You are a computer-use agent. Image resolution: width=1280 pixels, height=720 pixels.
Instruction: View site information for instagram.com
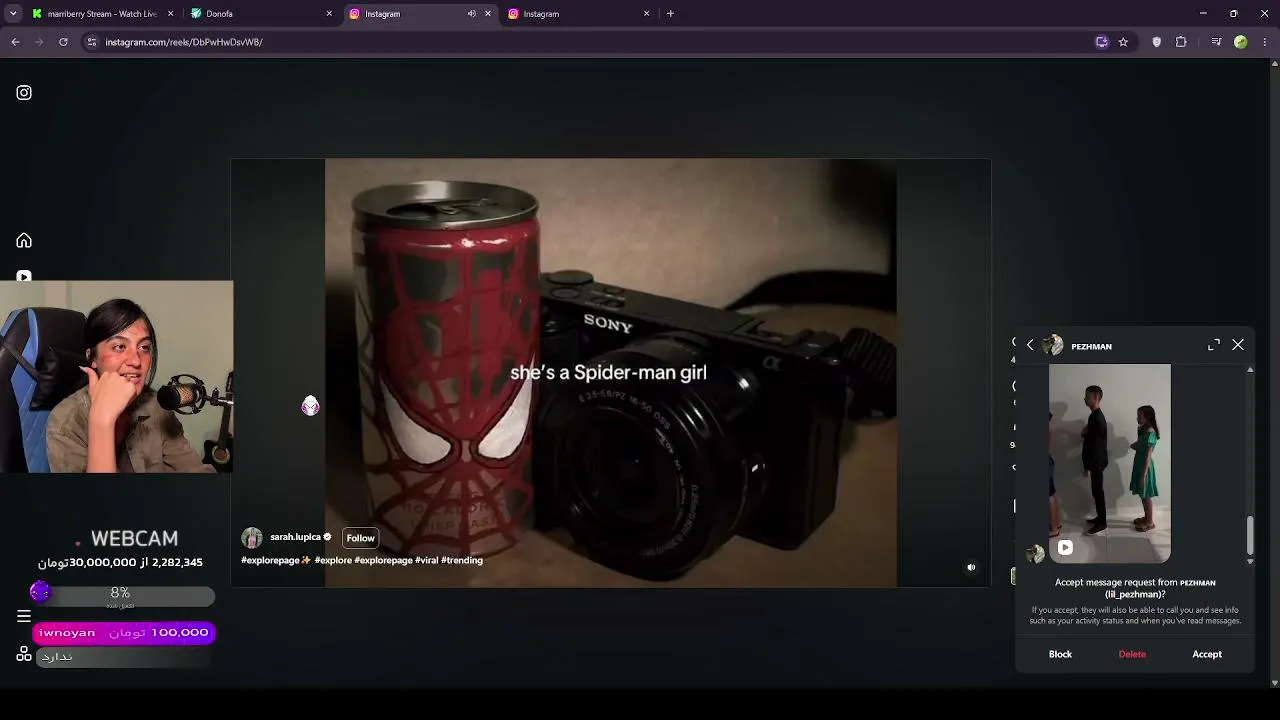click(x=92, y=42)
